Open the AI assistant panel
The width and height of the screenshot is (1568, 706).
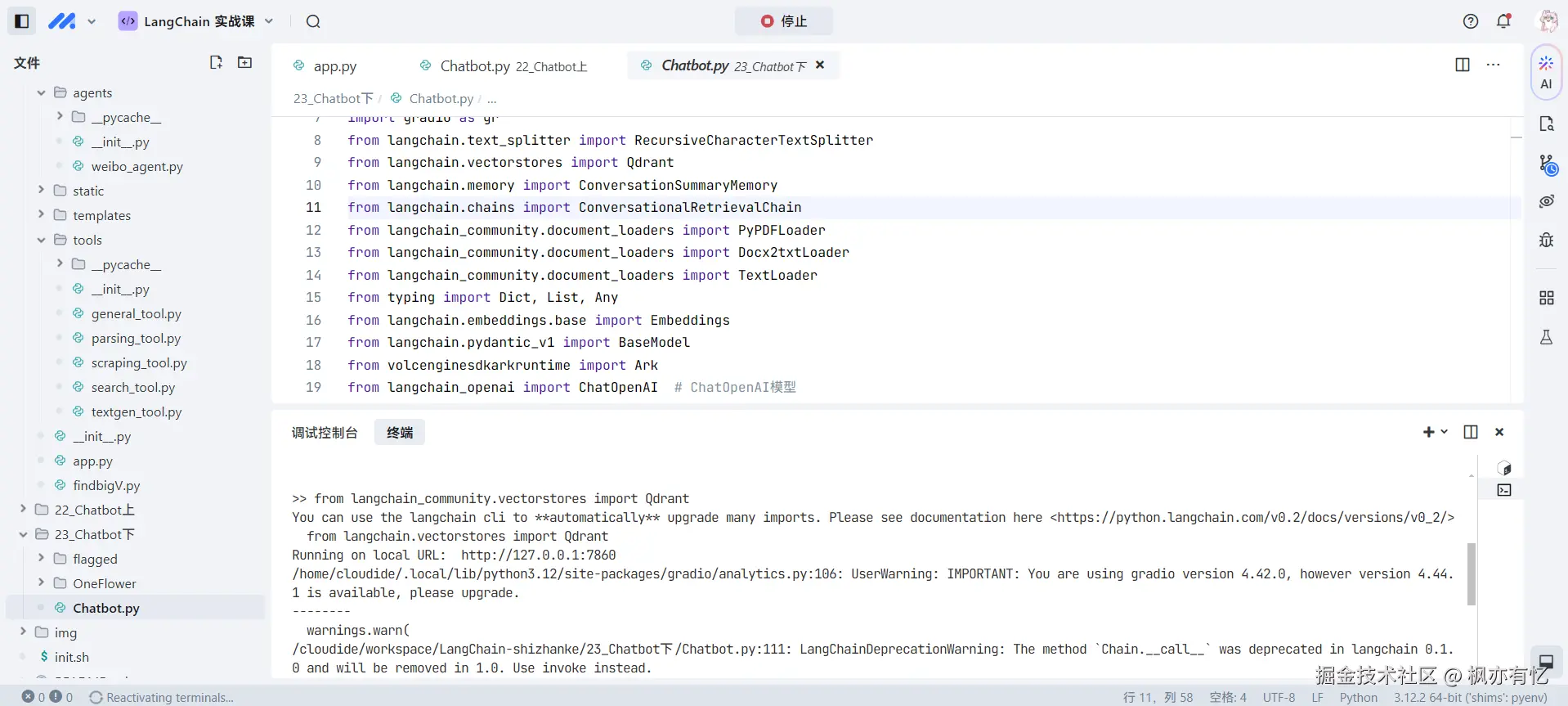(x=1546, y=72)
